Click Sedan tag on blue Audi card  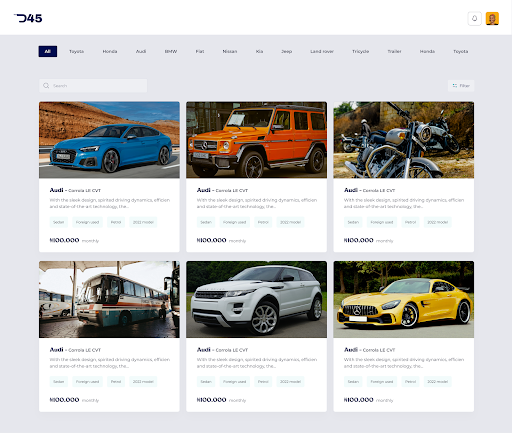(x=59, y=222)
